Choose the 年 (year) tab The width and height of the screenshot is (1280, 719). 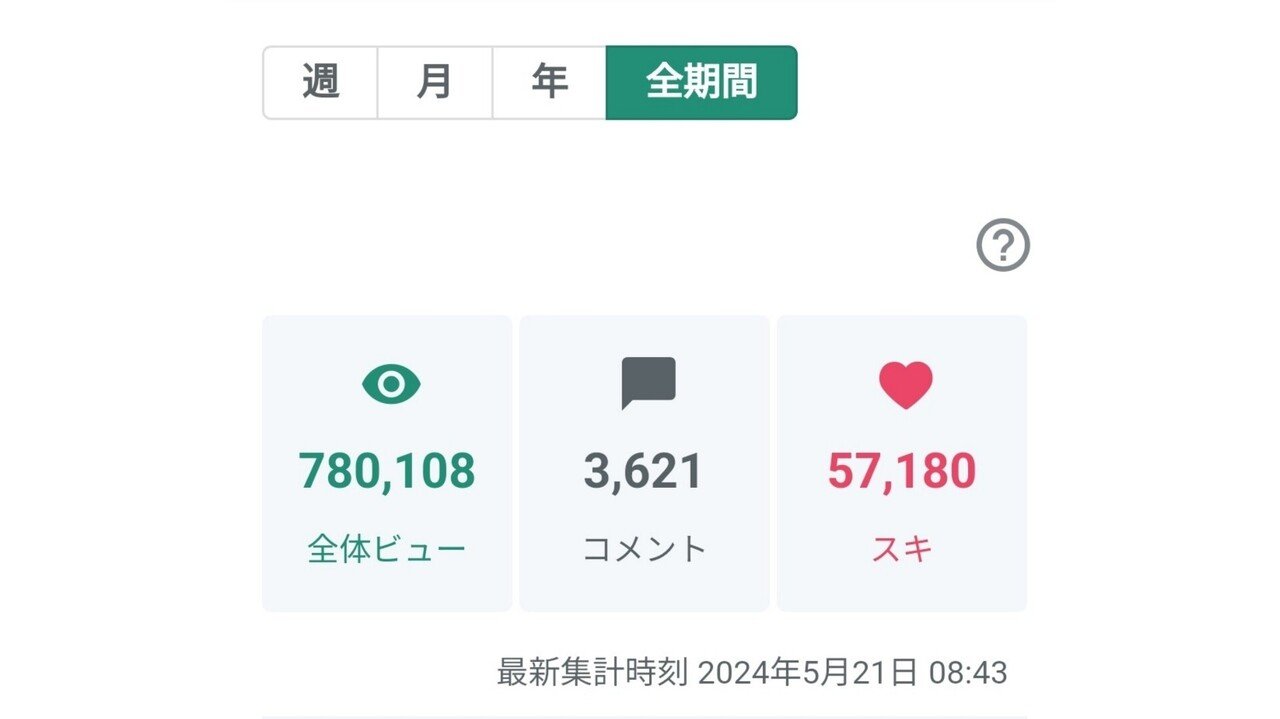(x=549, y=83)
